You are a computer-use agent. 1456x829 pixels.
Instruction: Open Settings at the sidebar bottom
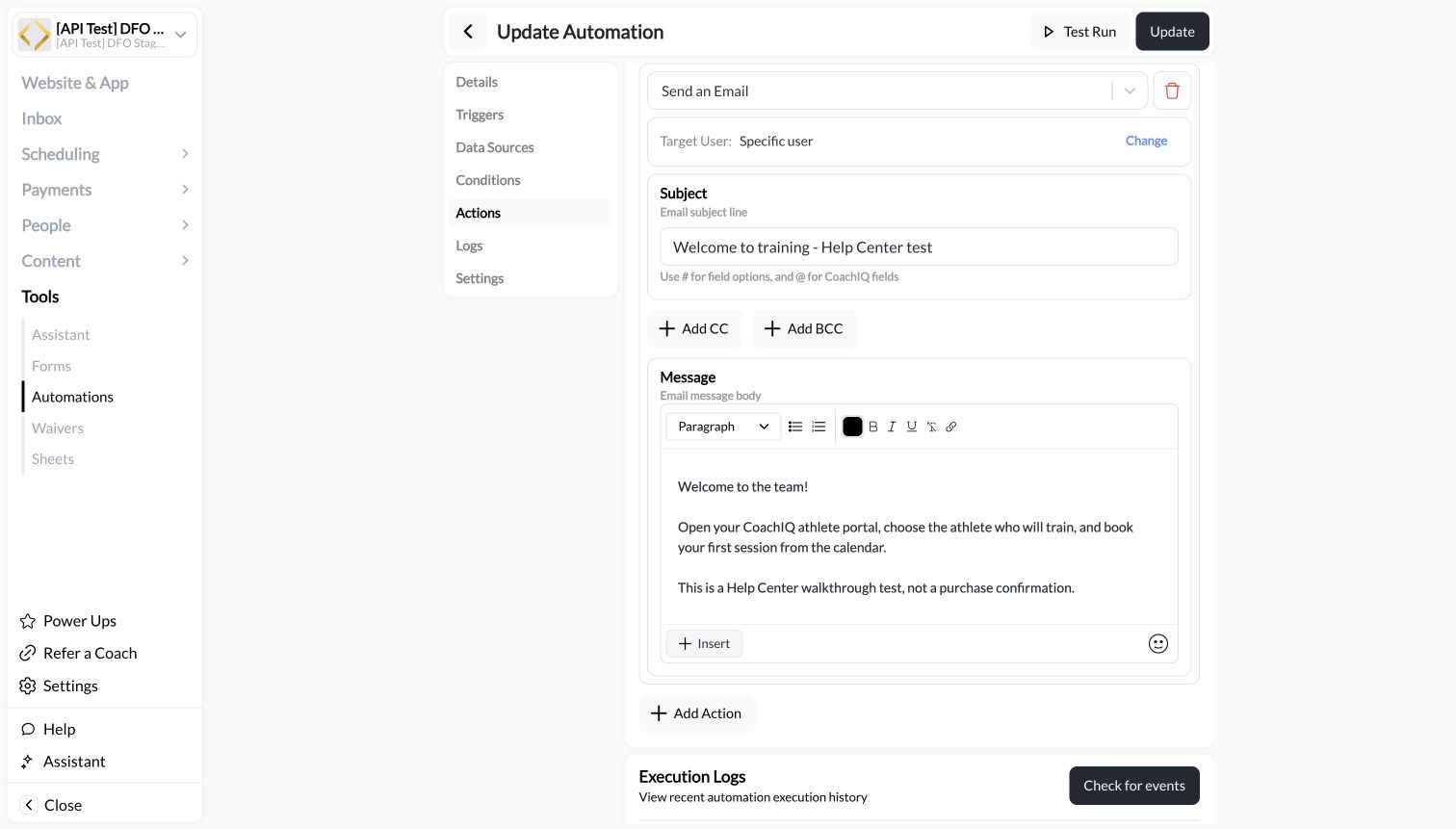pos(59,686)
